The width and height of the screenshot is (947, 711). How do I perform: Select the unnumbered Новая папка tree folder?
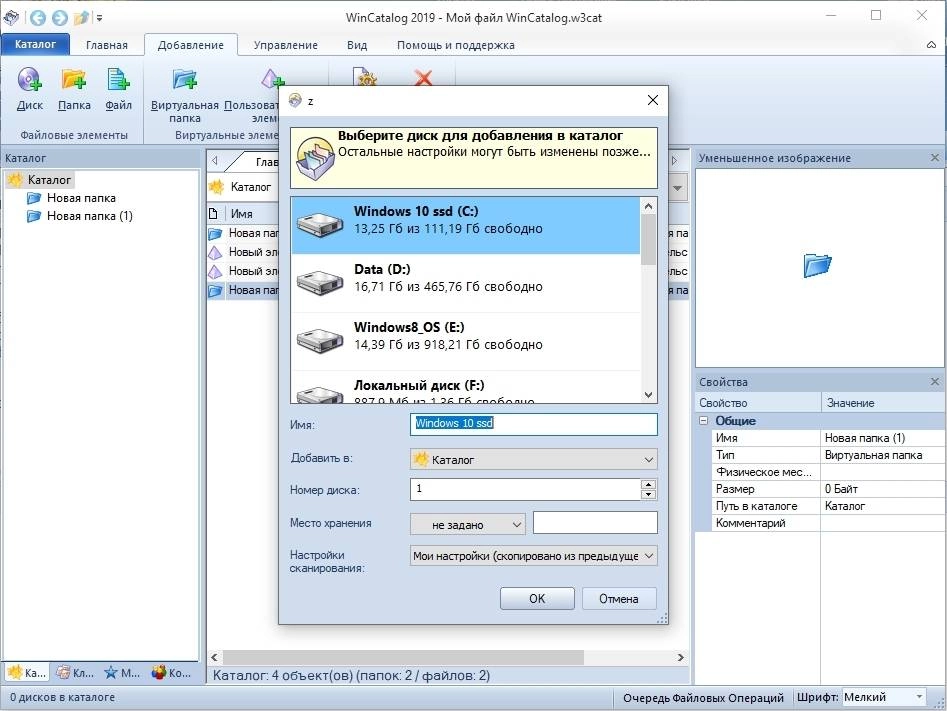[81, 198]
